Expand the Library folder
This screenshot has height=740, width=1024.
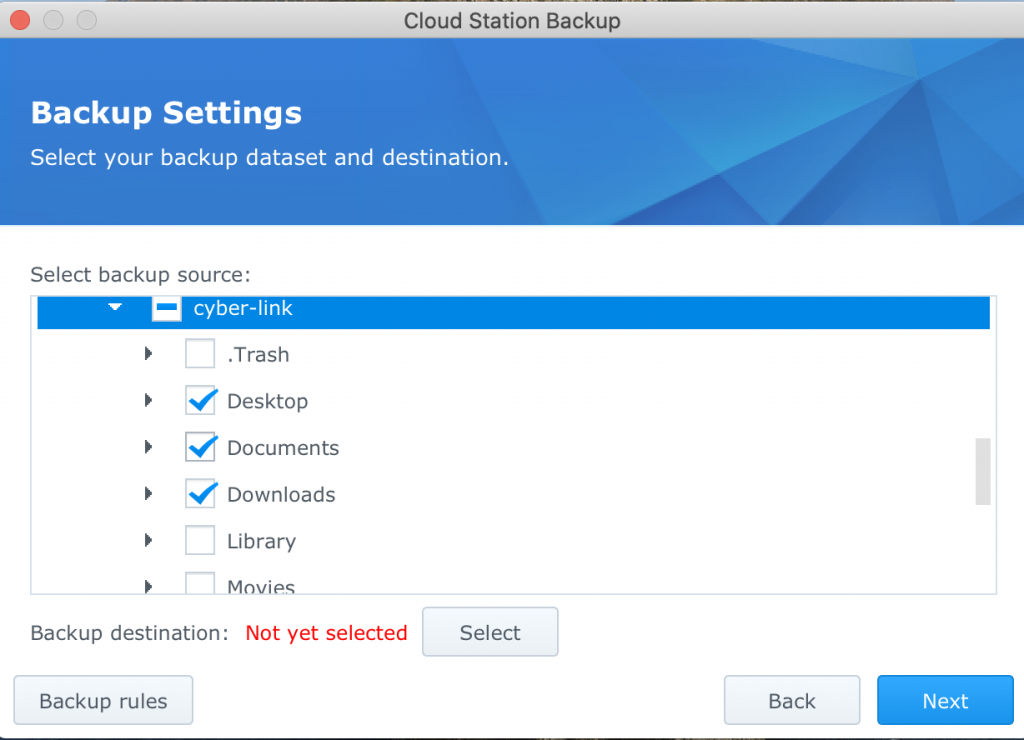tap(148, 541)
